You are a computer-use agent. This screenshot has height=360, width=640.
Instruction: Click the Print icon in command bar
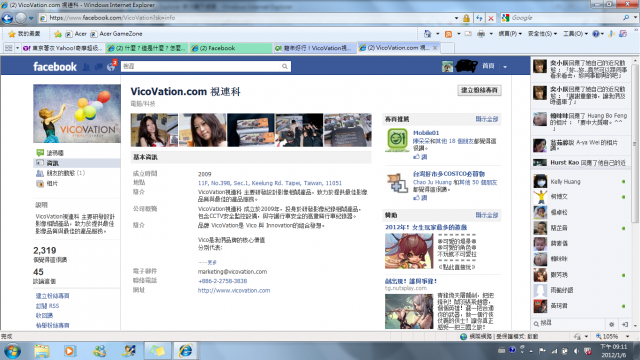coord(481,34)
